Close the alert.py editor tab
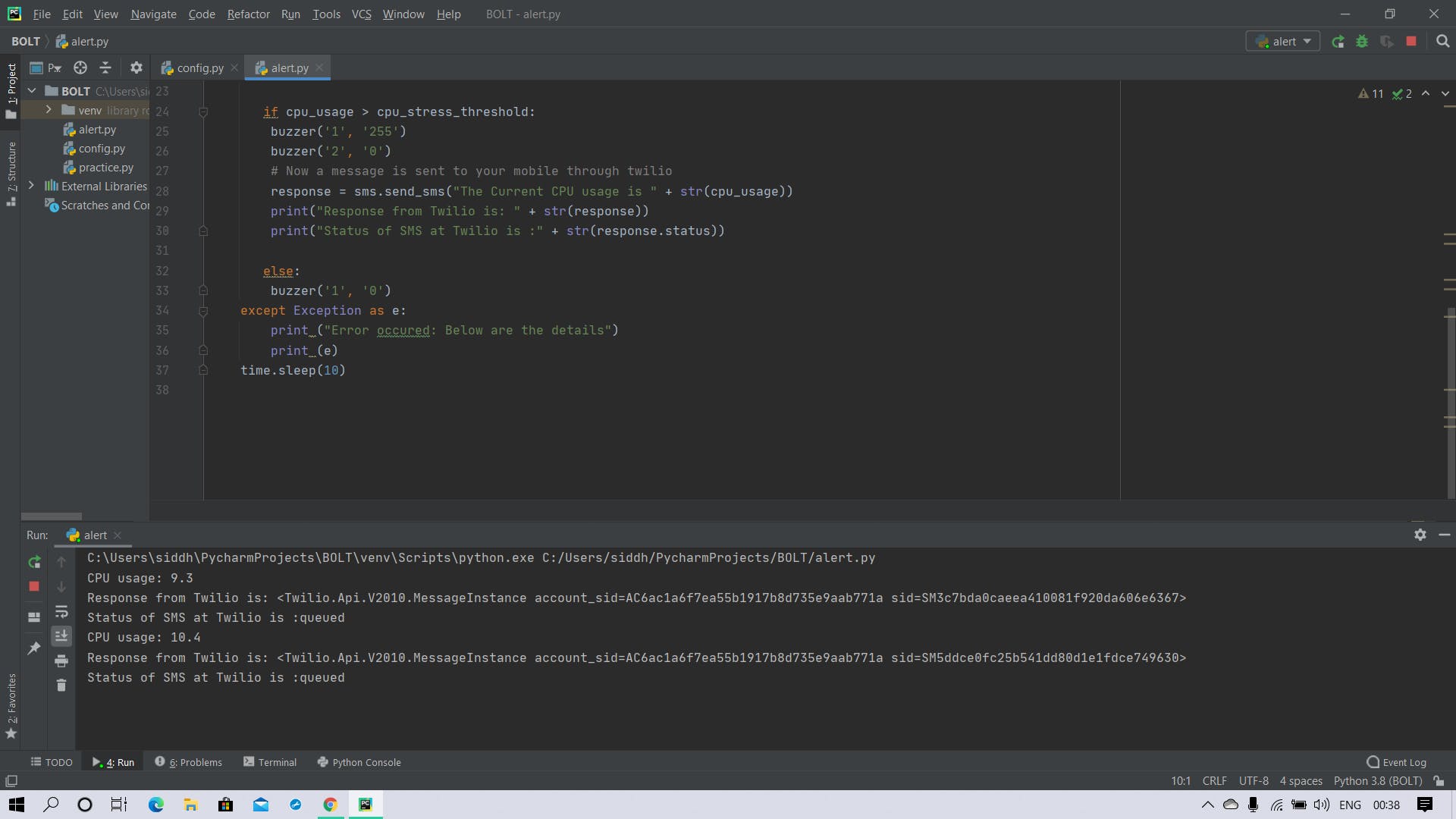 click(x=319, y=67)
